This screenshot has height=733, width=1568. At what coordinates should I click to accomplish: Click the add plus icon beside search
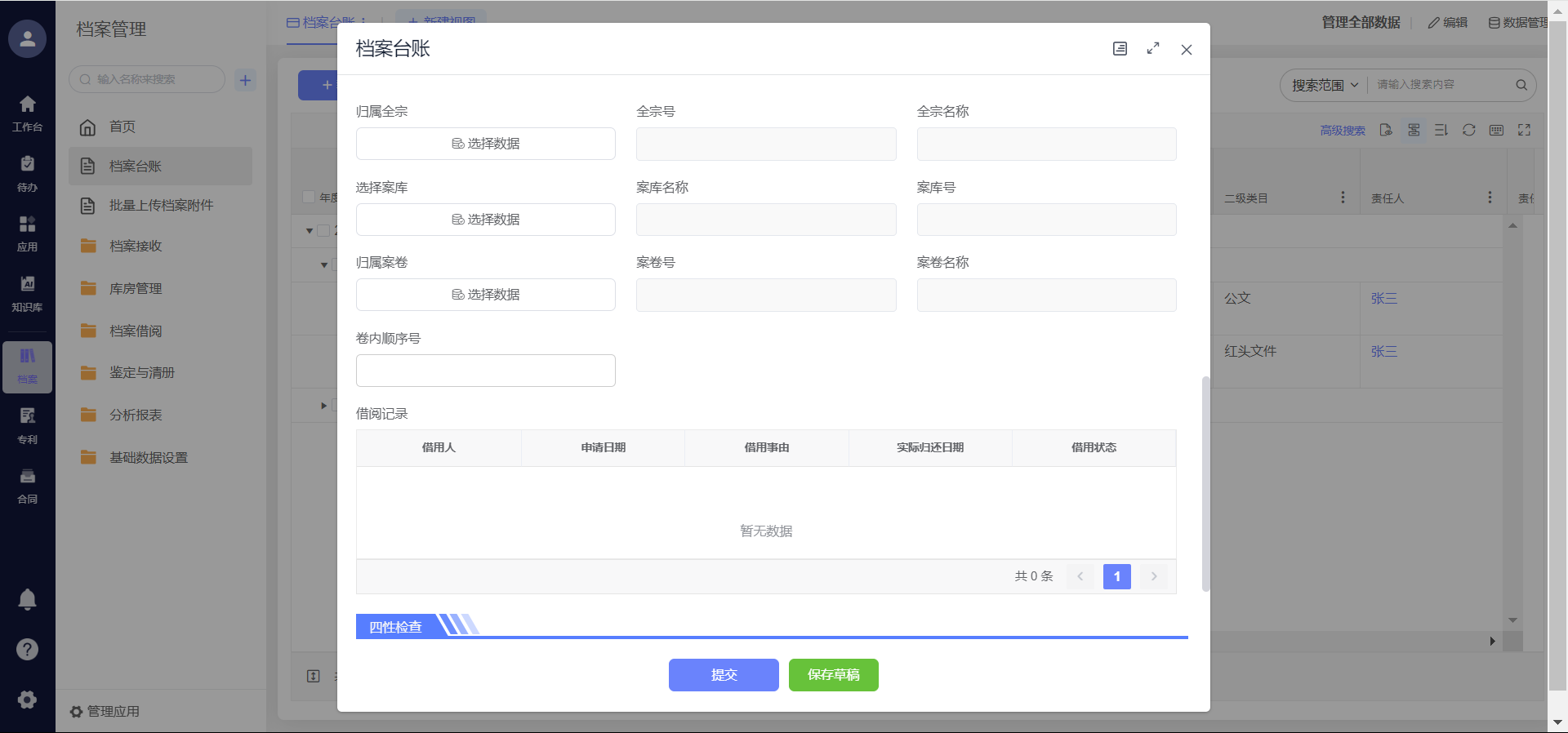[245, 80]
